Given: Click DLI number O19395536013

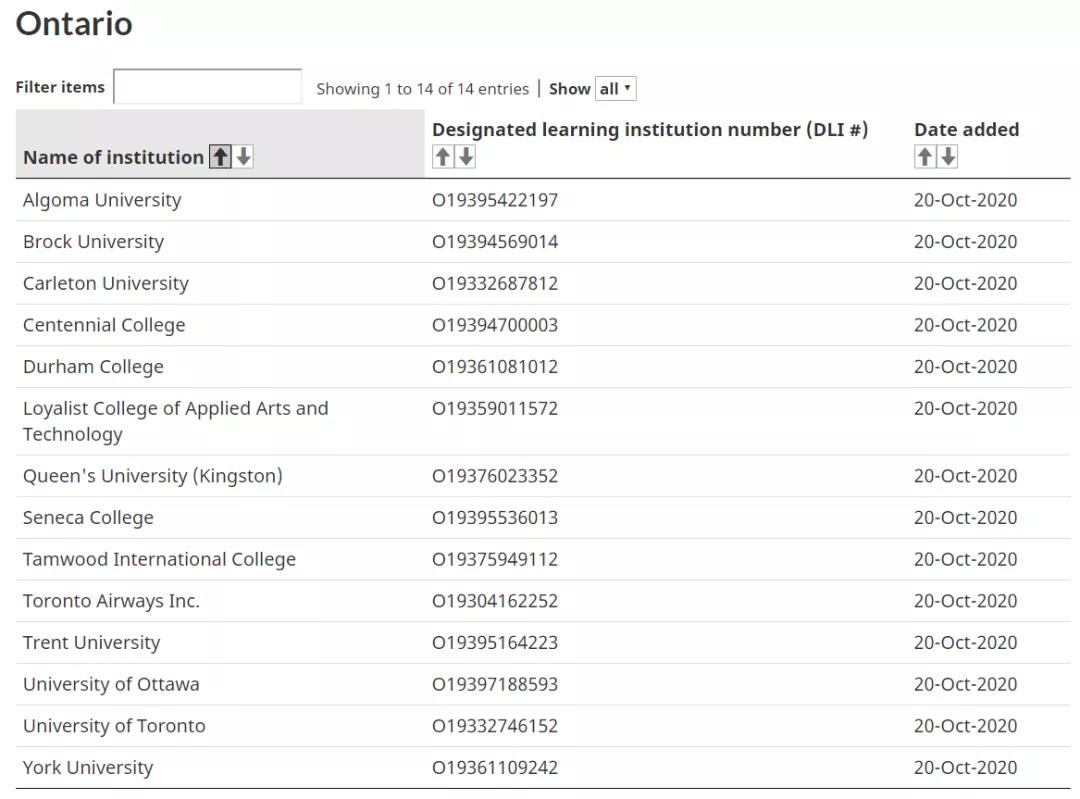Looking at the screenshot, I should tap(495, 518).
